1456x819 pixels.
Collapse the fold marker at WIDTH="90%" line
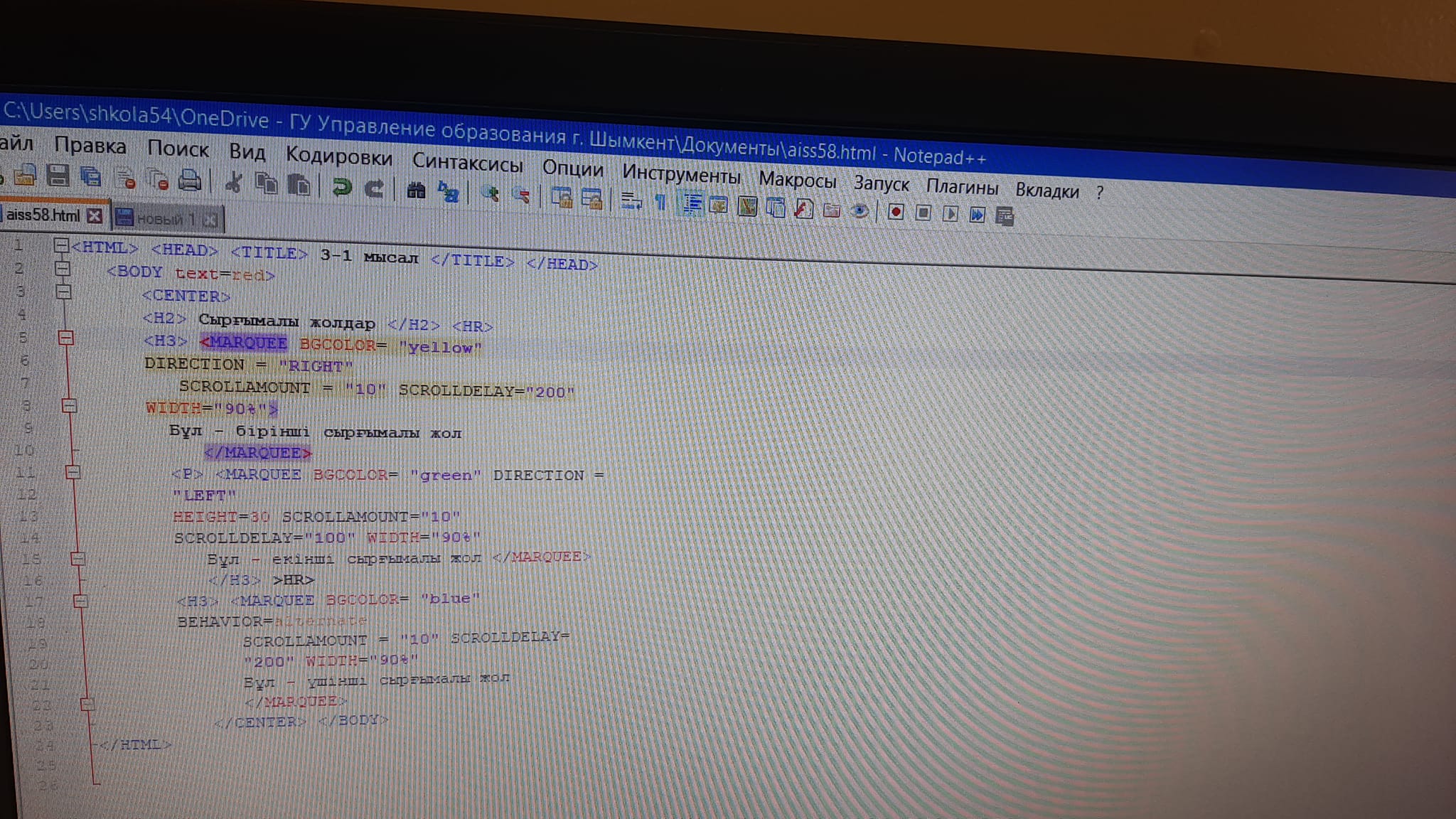(x=69, y=406)
